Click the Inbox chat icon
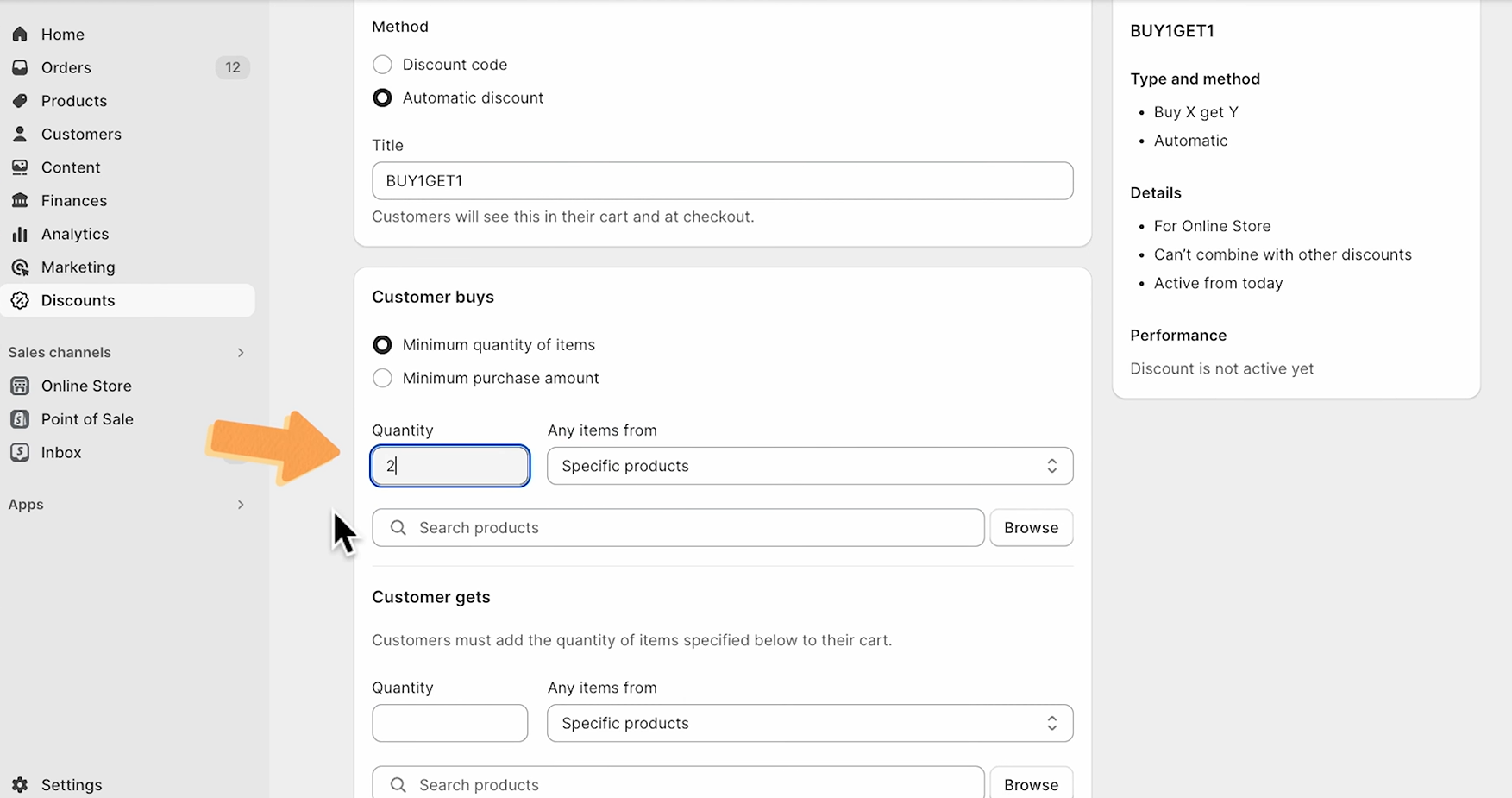The width and height of the screenshot is (1512, 798). pyautogui.click(x=20, y=452)
